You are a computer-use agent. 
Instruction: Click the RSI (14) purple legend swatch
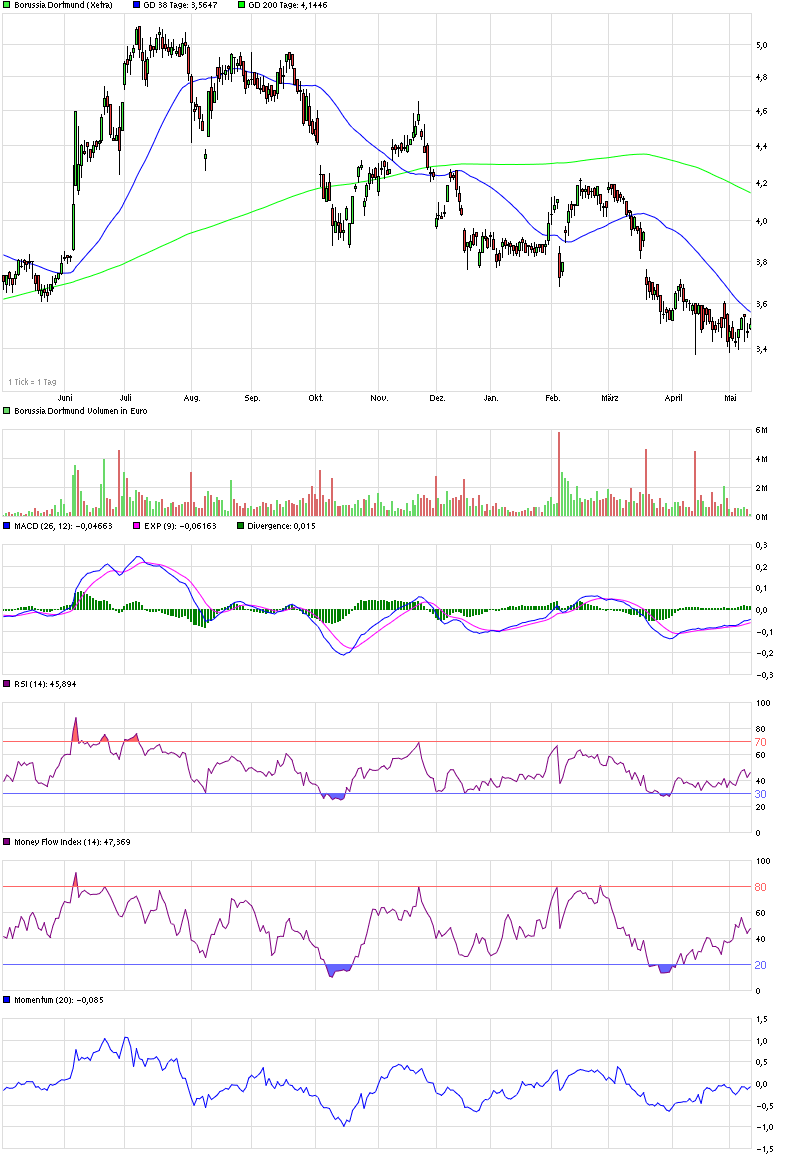tap(7, 684)
